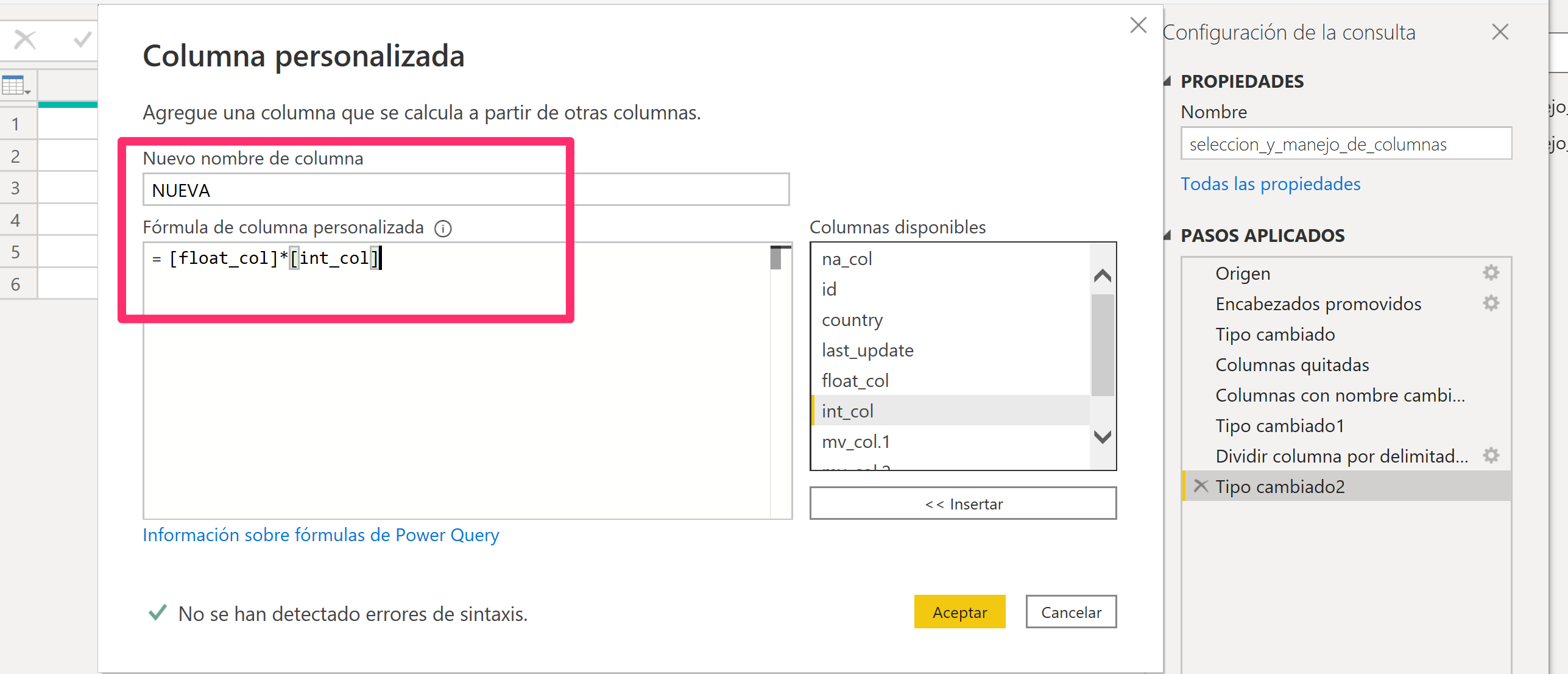The image size is (1568, 674).
Task: Click the Cancelar button
Action: point(1071,612)
